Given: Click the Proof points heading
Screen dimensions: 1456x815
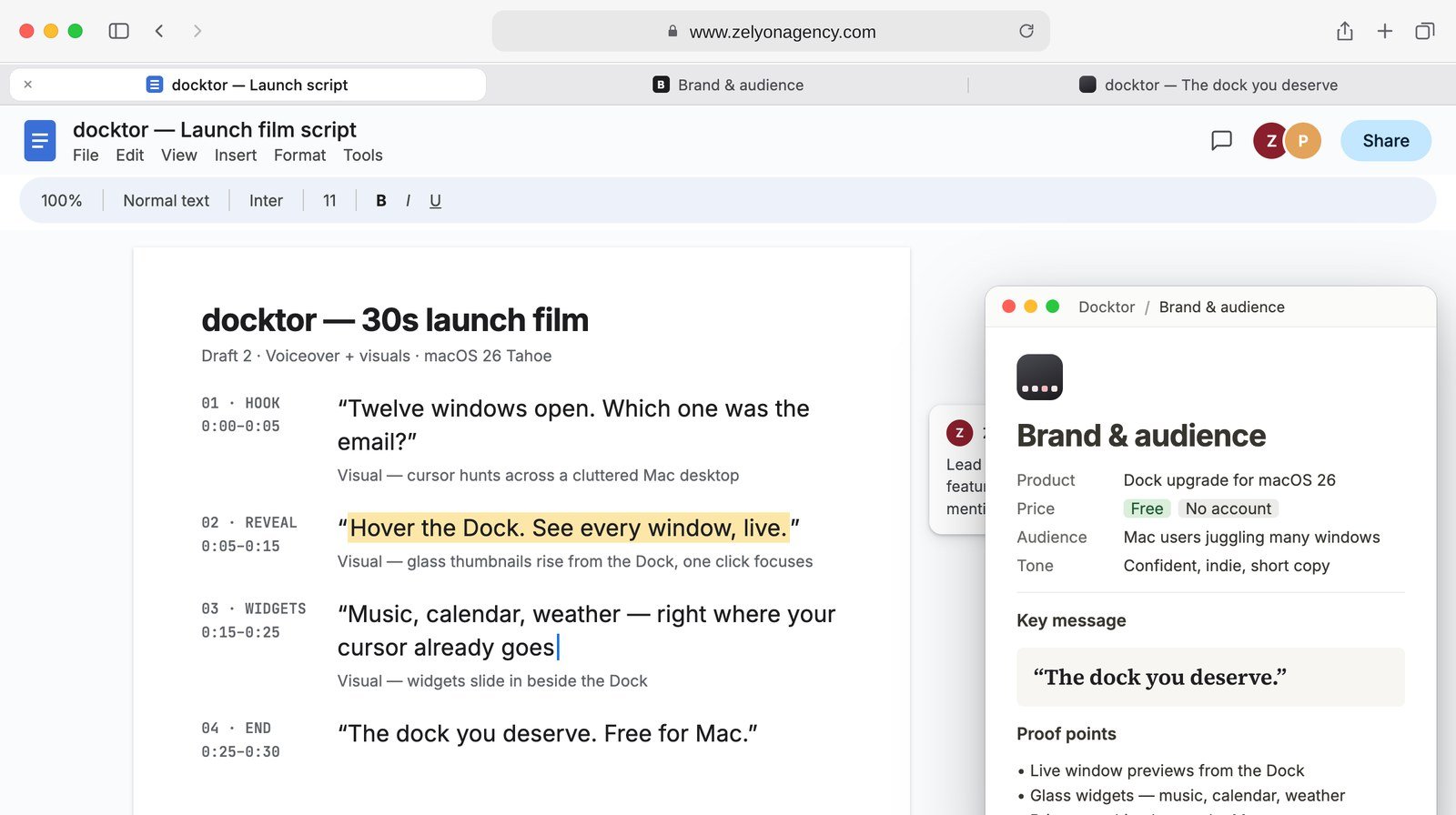Looking at the screenshot, I should pyautogui.click(x=1066, y=734).
